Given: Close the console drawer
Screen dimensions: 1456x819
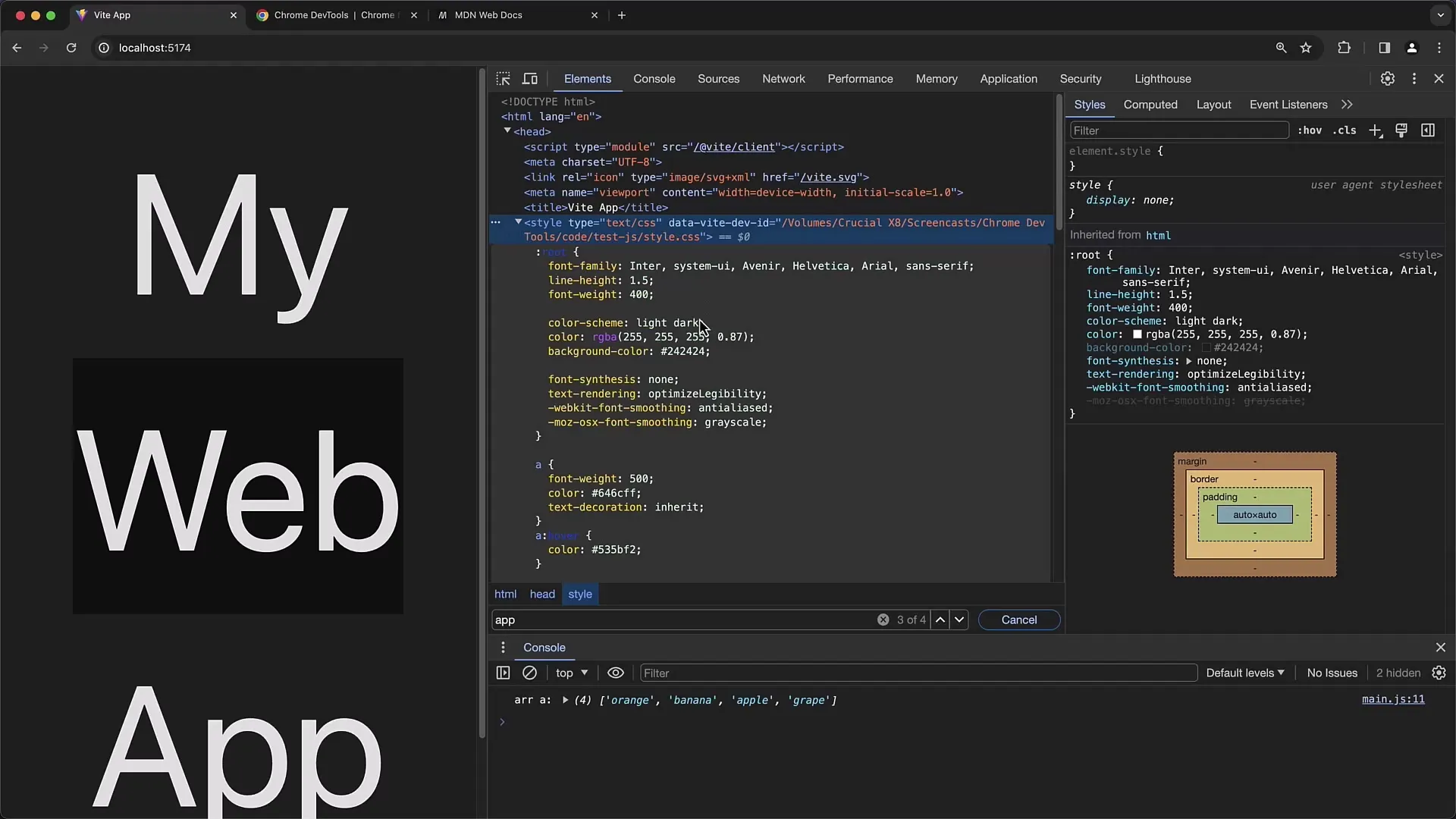Looking at the screenshot, I should (x=1440, y=648).
